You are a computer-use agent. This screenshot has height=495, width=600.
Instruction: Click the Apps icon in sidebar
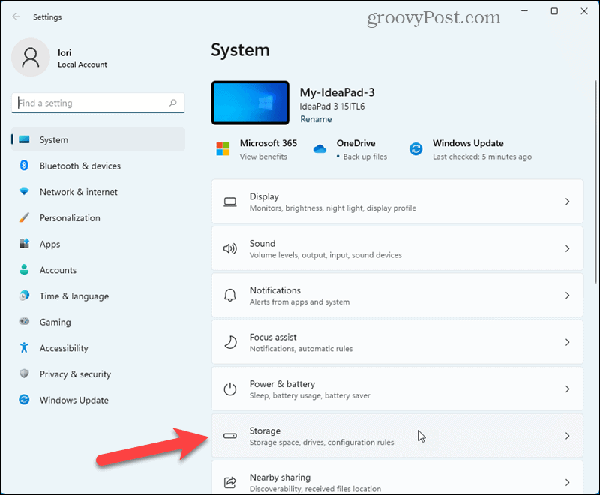coord(24,244)
